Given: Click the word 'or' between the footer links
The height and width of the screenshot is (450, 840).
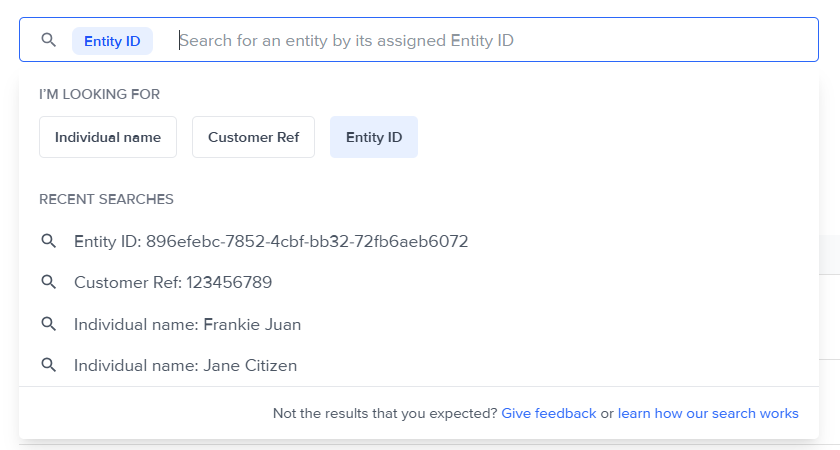Looking at the screenshot, I should click(x=607, y=413).
